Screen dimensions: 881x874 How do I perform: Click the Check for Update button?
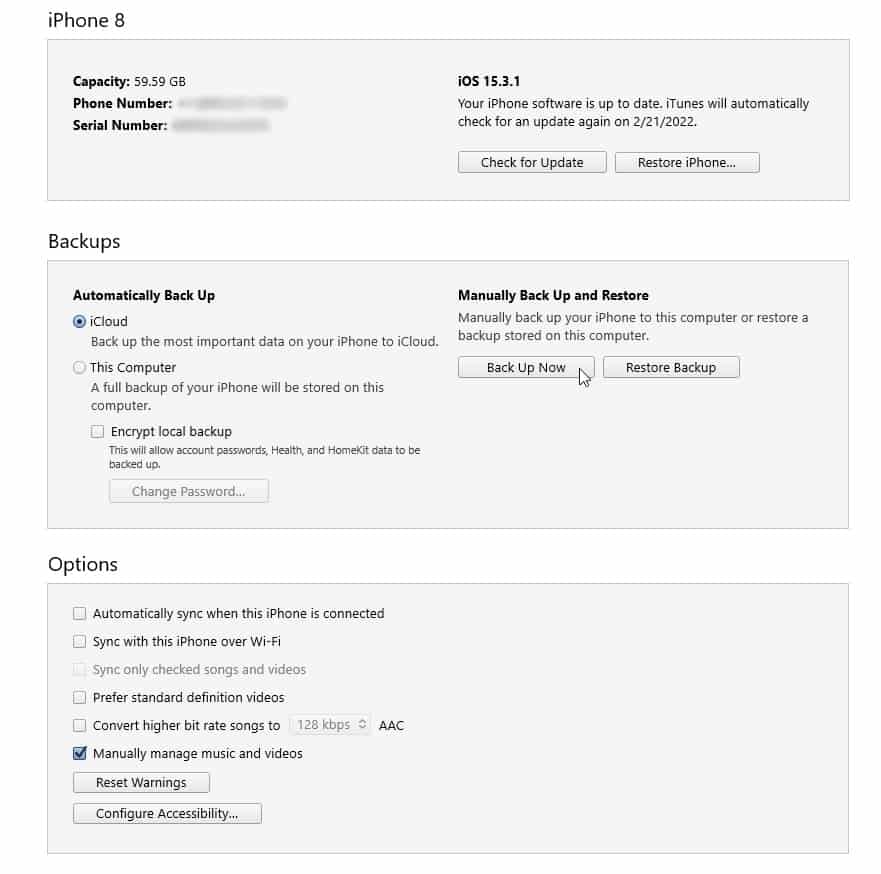pyautogui.click(x=532, y=163)
